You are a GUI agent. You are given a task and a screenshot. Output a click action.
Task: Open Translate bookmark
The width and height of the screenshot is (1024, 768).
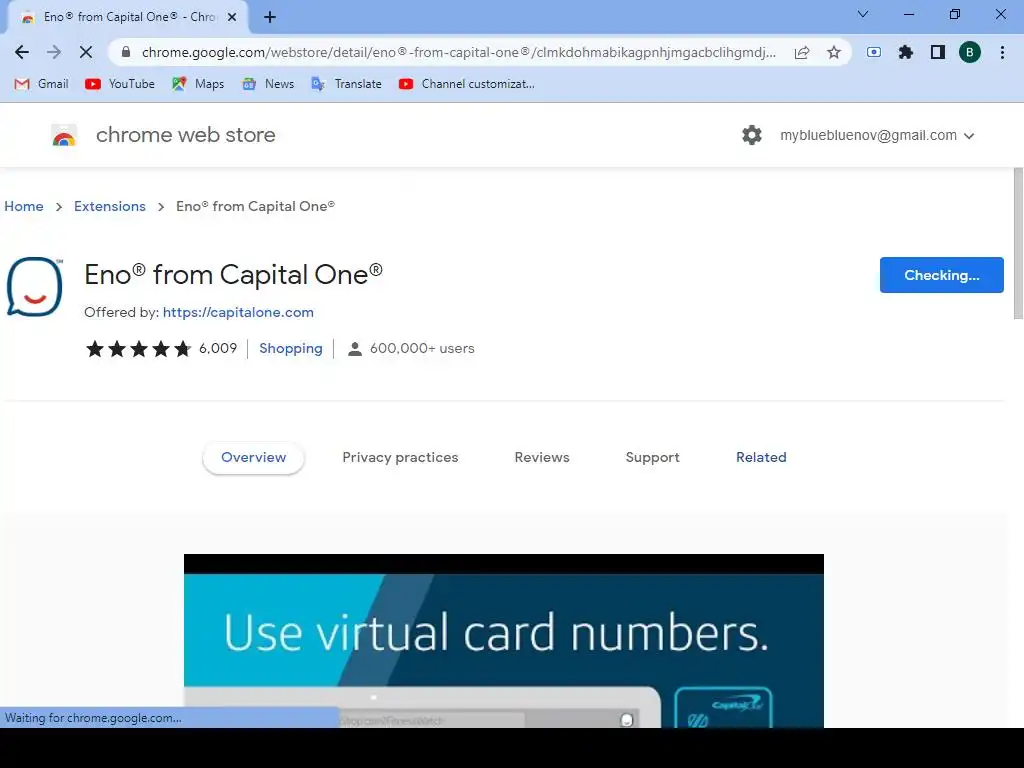347,84
